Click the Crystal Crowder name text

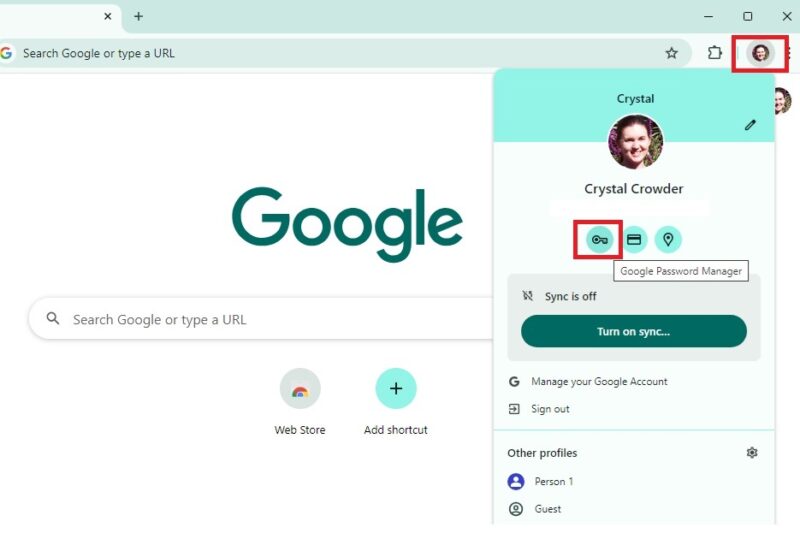[634, 189]
